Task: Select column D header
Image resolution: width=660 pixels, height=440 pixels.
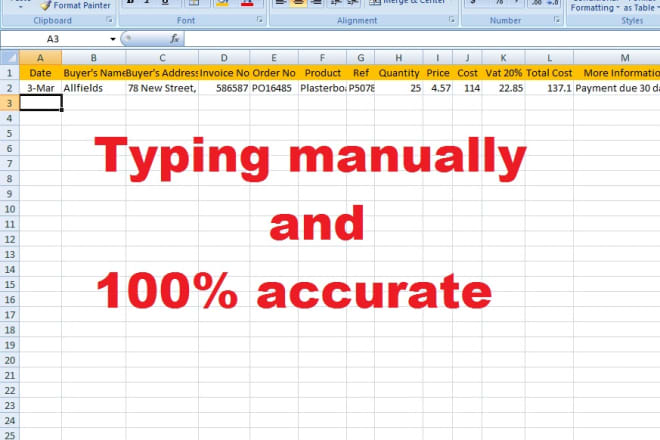Action: [x=224, y=56]
